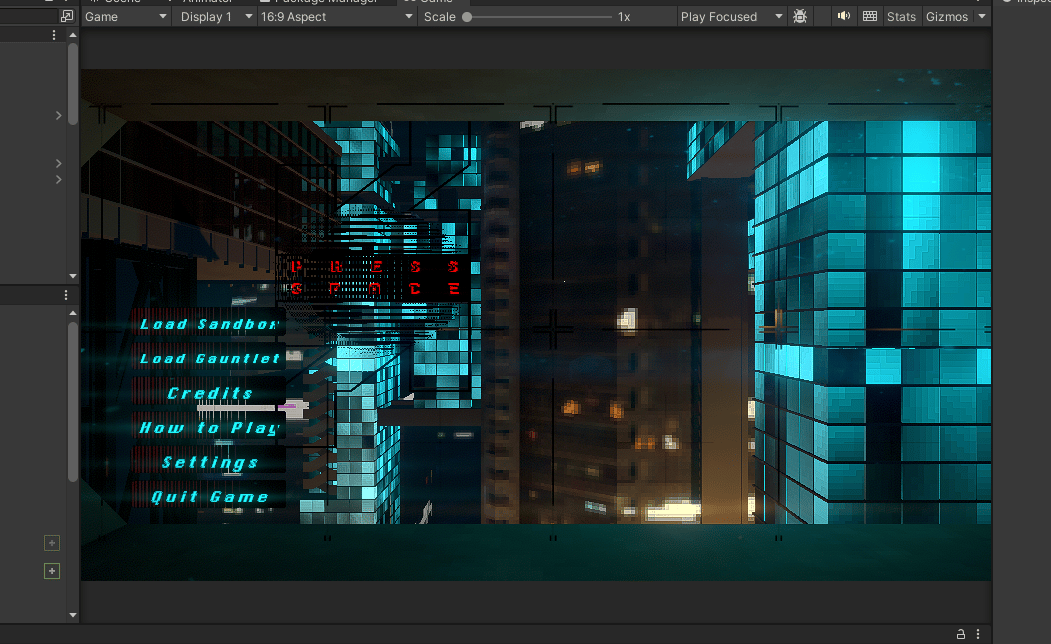The image size is (1051, 644).
Task: Open the How to Play button
Action: (x=208, y=428)
